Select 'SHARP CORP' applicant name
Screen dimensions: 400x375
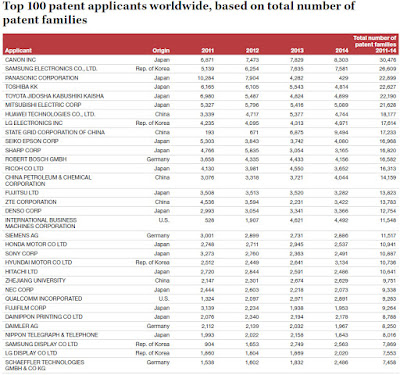click(x=23, y=150)
